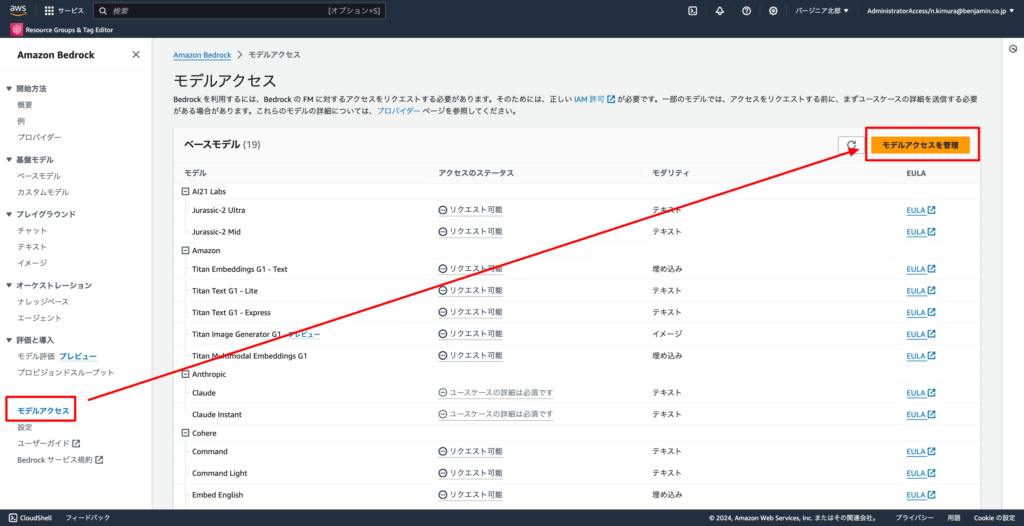This screenshot has width=1024, height=526.
Task: Open the プロバイダー page link in description
Action: click(398, 111)
